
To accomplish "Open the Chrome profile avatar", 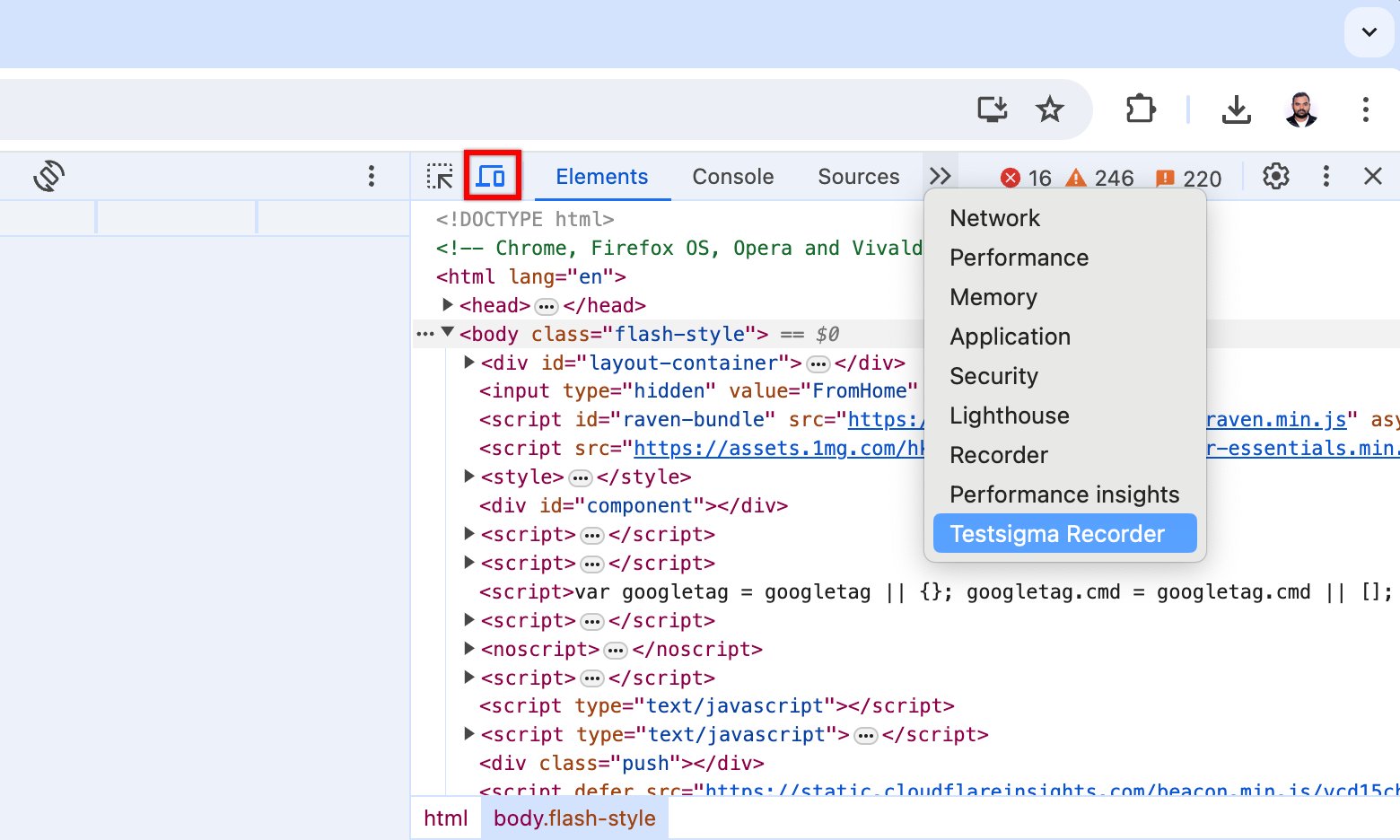I will click(1301, 109).
